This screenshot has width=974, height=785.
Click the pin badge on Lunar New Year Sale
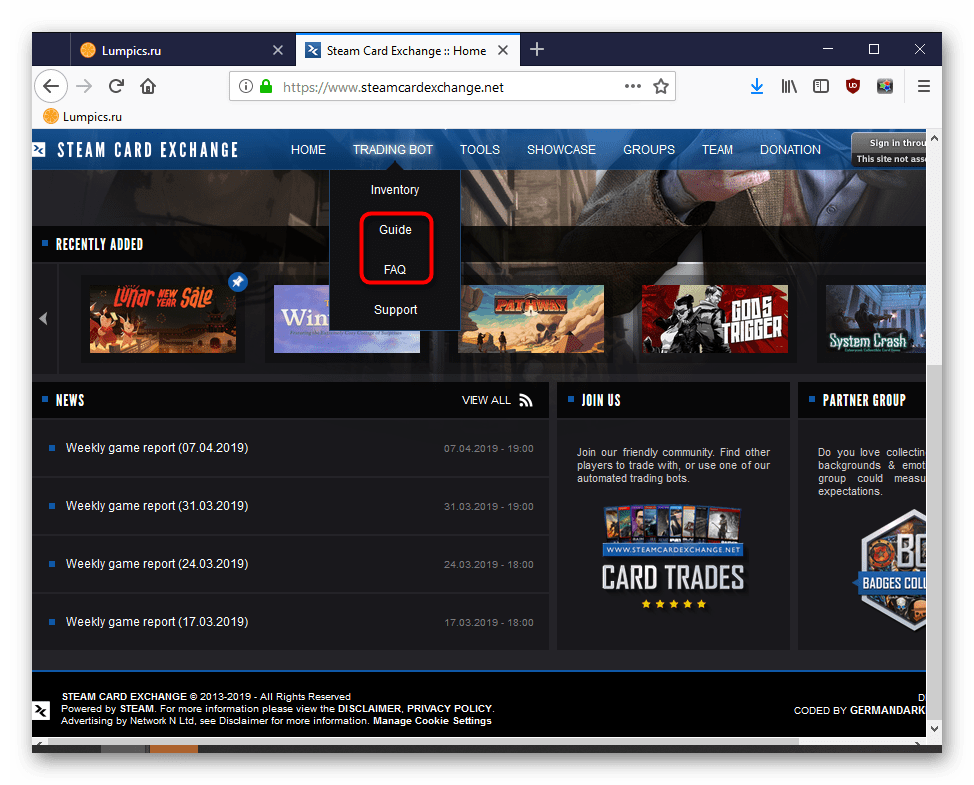pyautogui.click(x=238, y=282)
